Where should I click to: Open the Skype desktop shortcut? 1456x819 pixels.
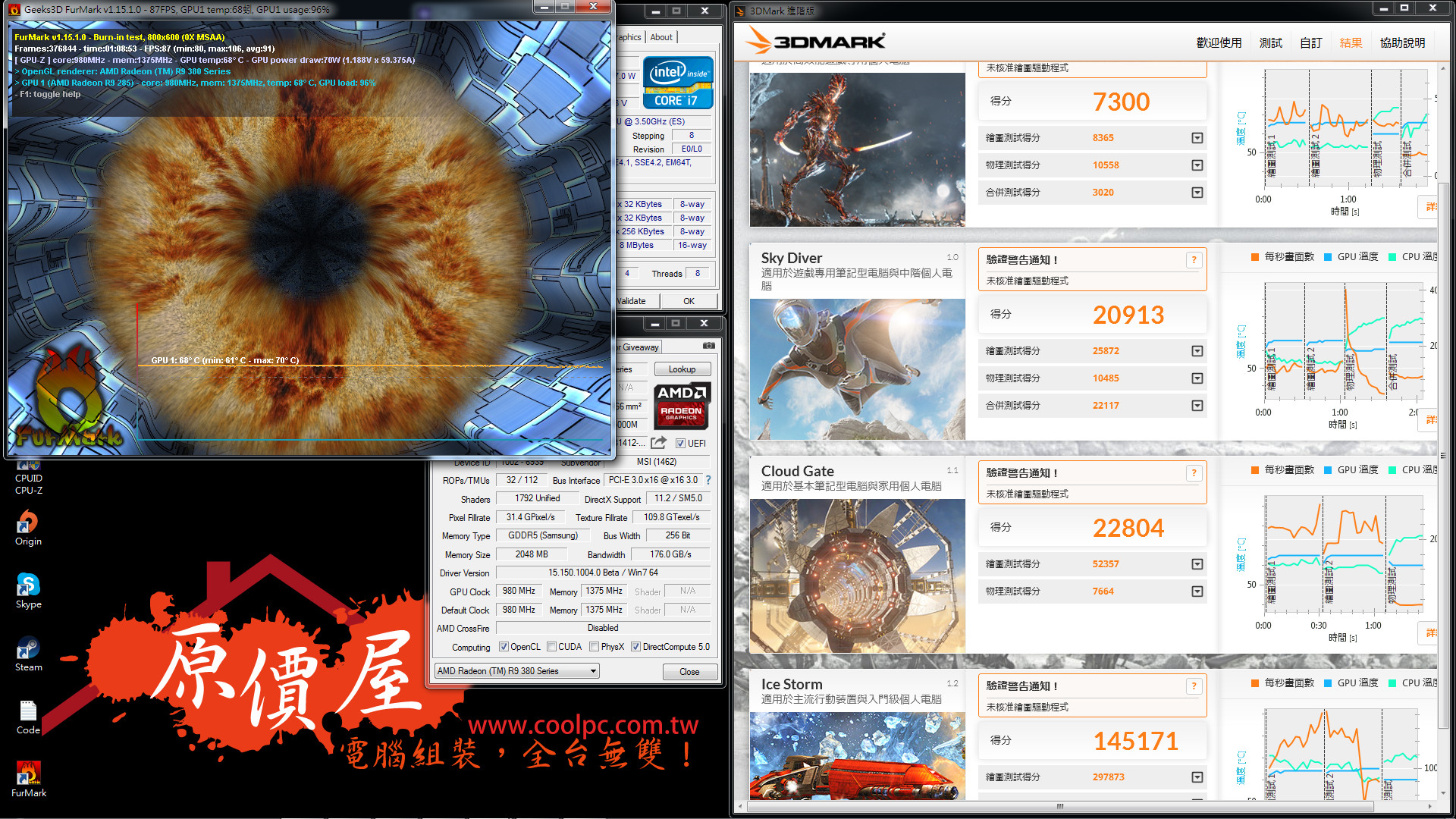(x=28, y=591)
